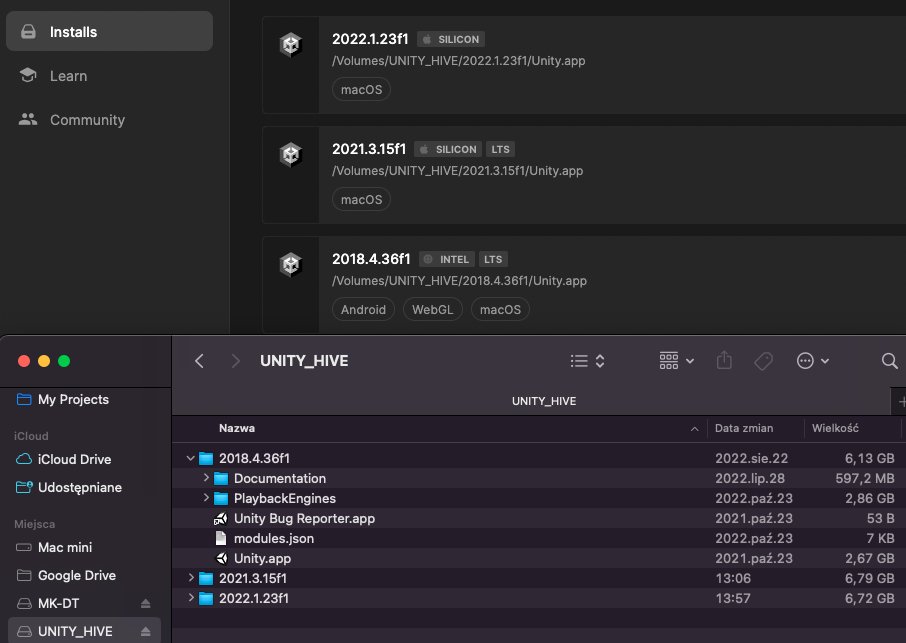Expand the 2022.1.23f1 folder
Image resolution: width=906 pixels, height=643 pixels.
(x=191, y=598)
